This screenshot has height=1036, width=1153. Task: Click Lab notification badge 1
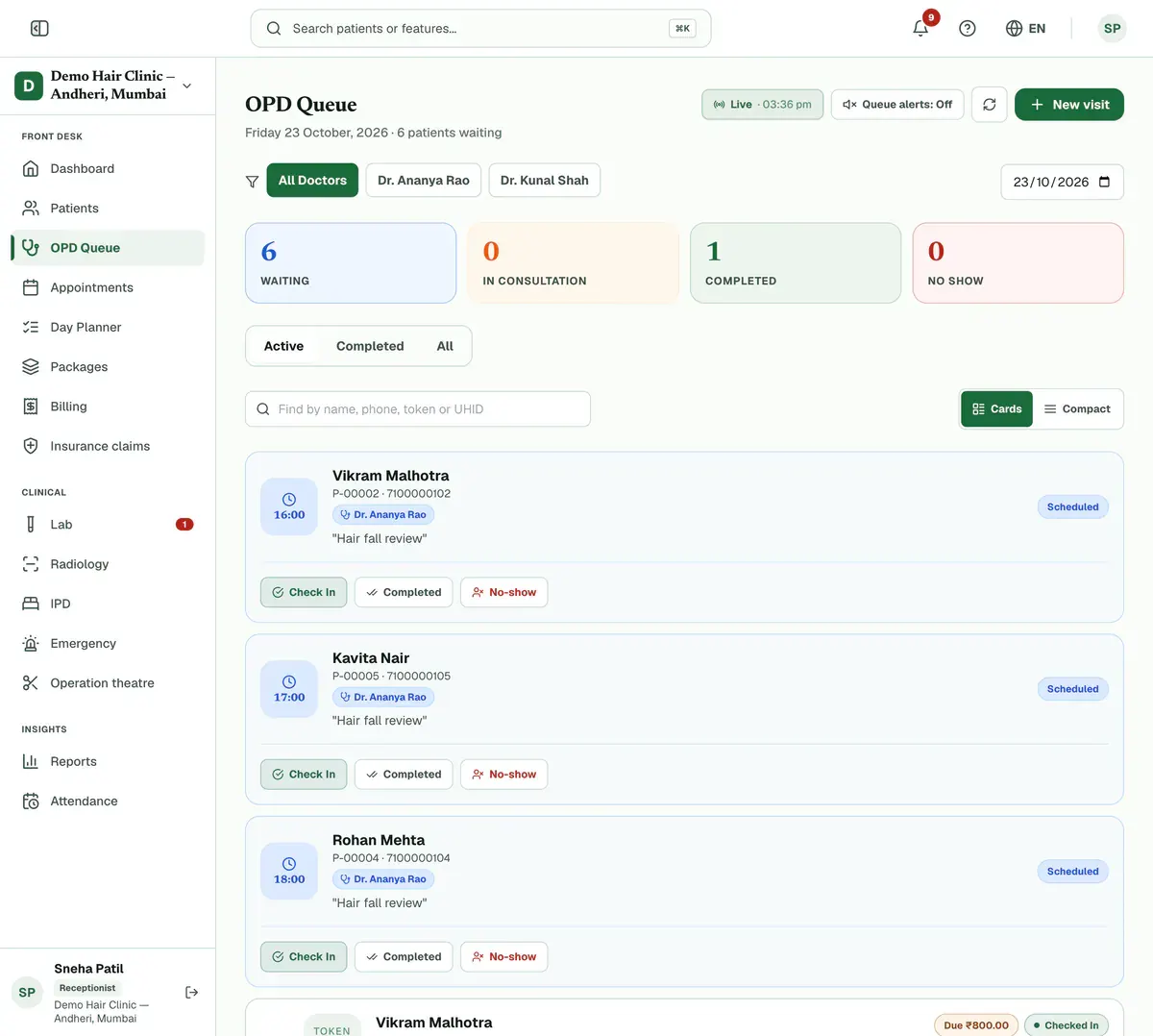(184, 525)
